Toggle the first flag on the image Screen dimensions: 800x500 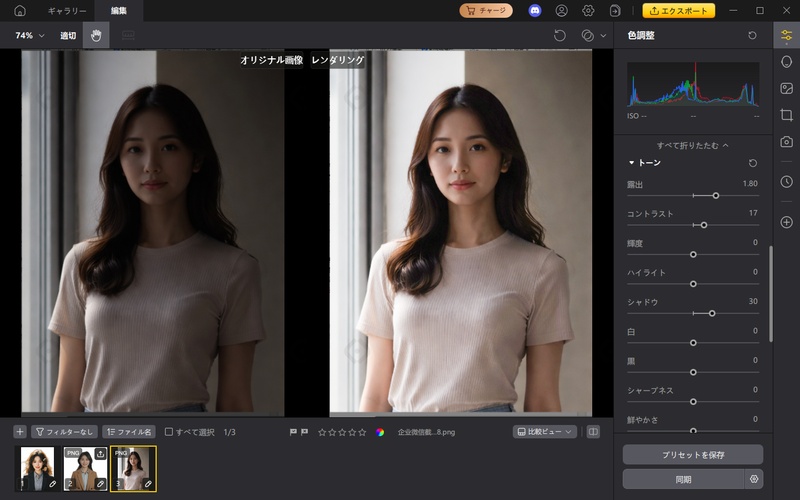pyautogui.click(x=293, y=432)
